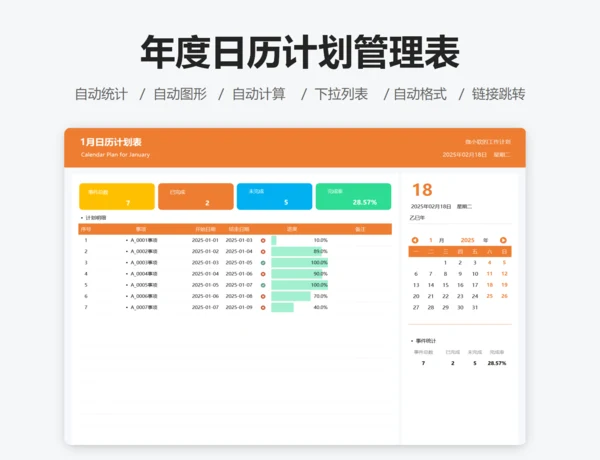Click the 自动格式 feature label
600x460 pixels.
[420, 94]
